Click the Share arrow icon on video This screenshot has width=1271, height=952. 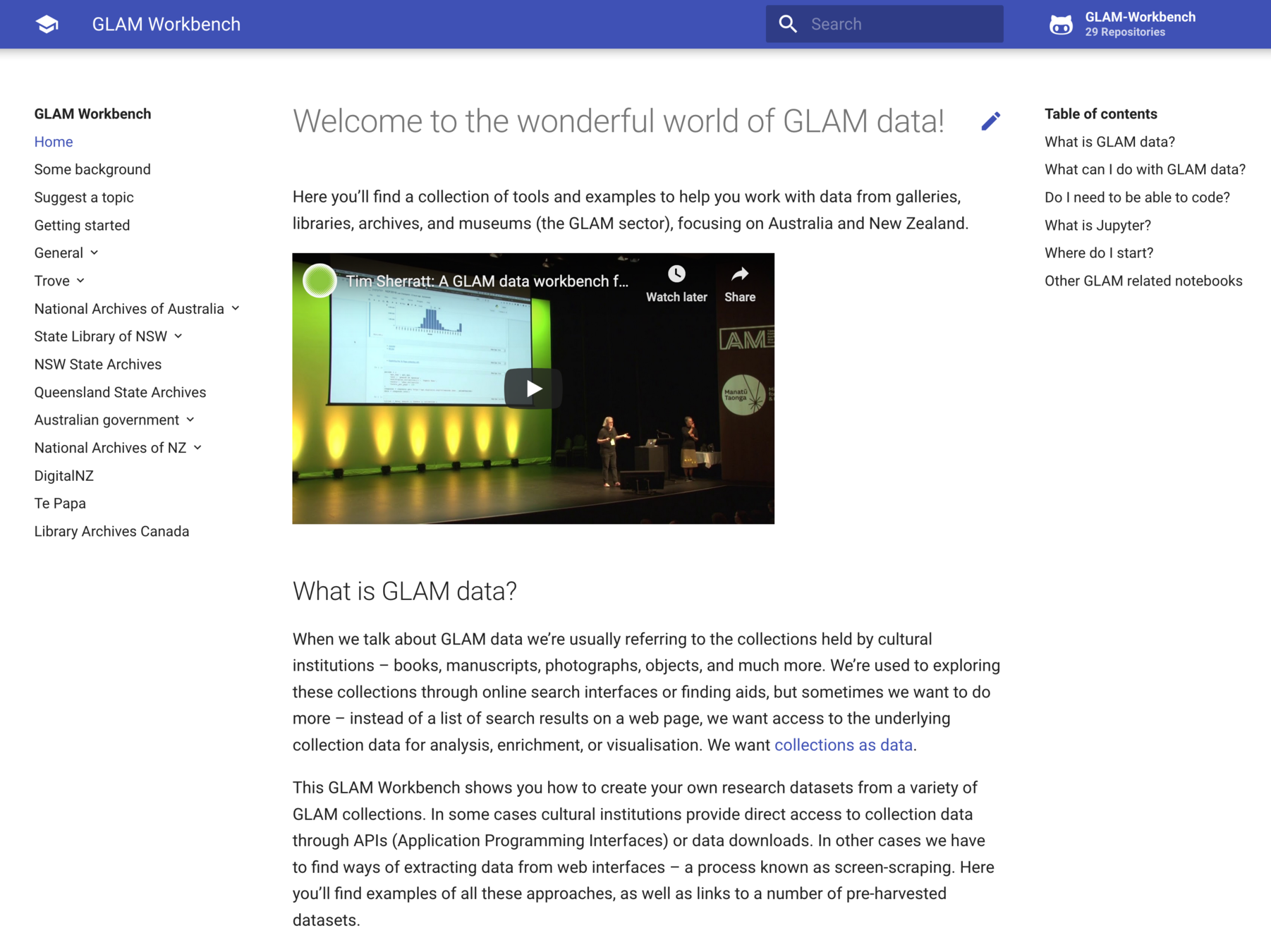(740, 274)
